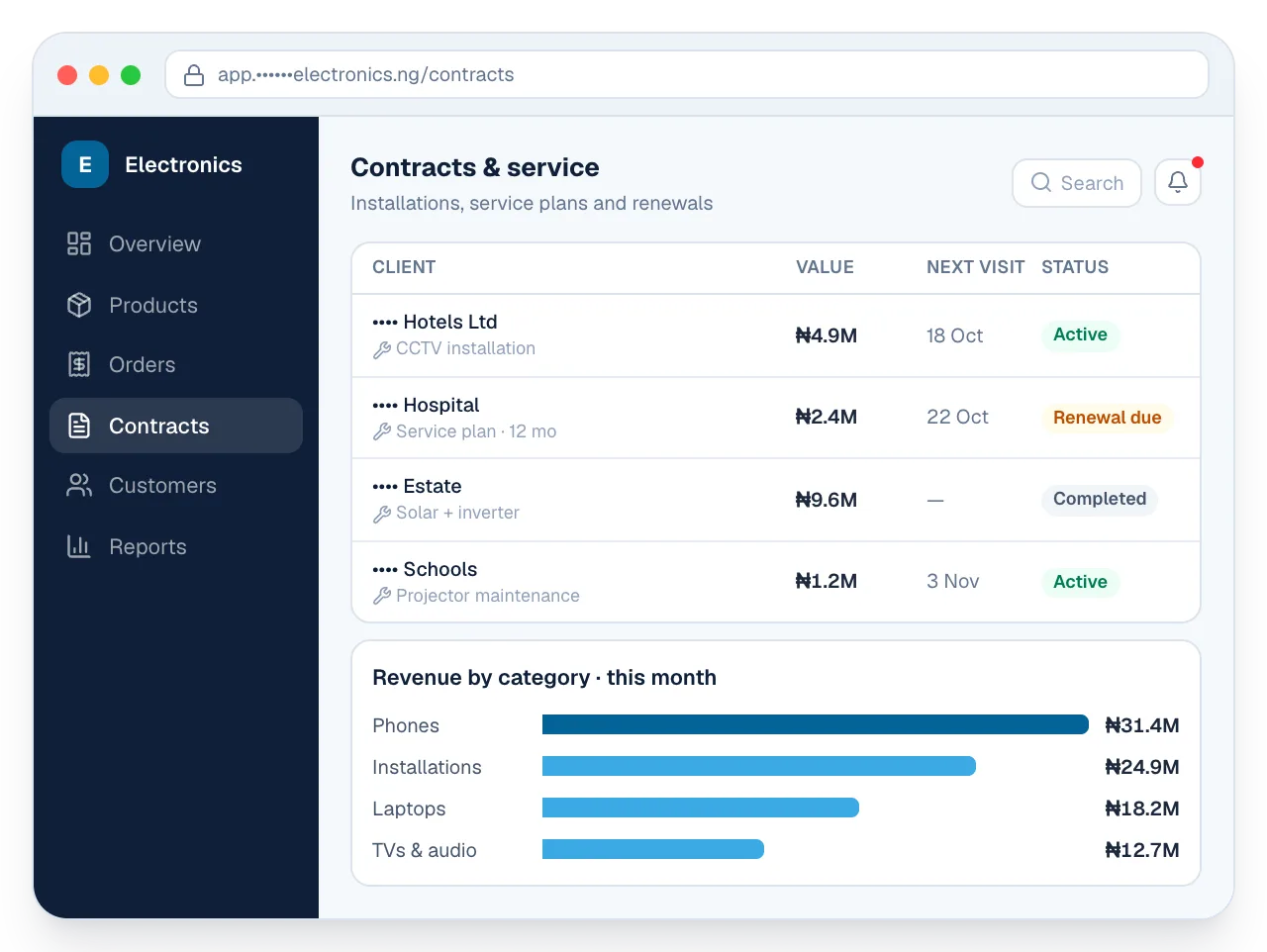Click the Installations revenue bar
The image size is (1267, 952).
click(759, 766)
